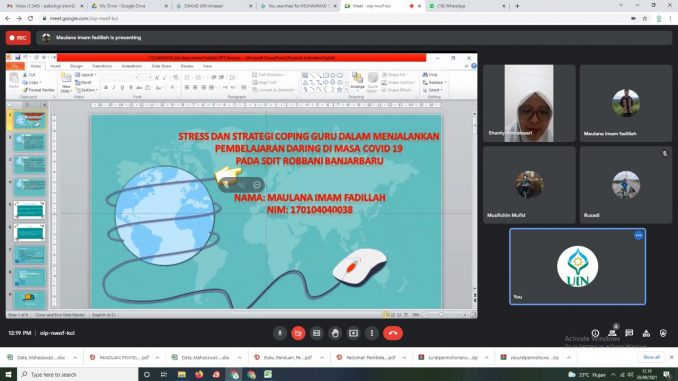Open Firefox from the taskbar
This screenshot has width=678, height=381.
199,375
